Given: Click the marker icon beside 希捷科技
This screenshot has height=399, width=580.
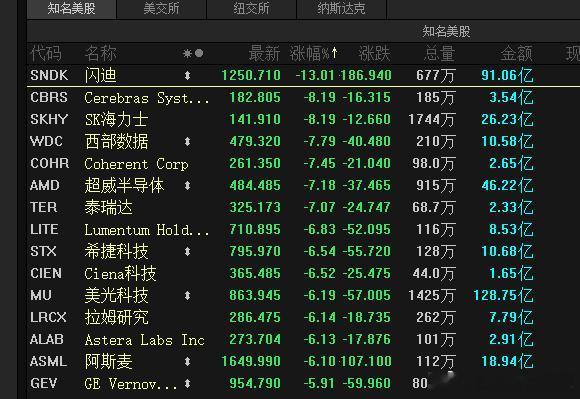Looking at the screenshot, I should pos(188,251).
